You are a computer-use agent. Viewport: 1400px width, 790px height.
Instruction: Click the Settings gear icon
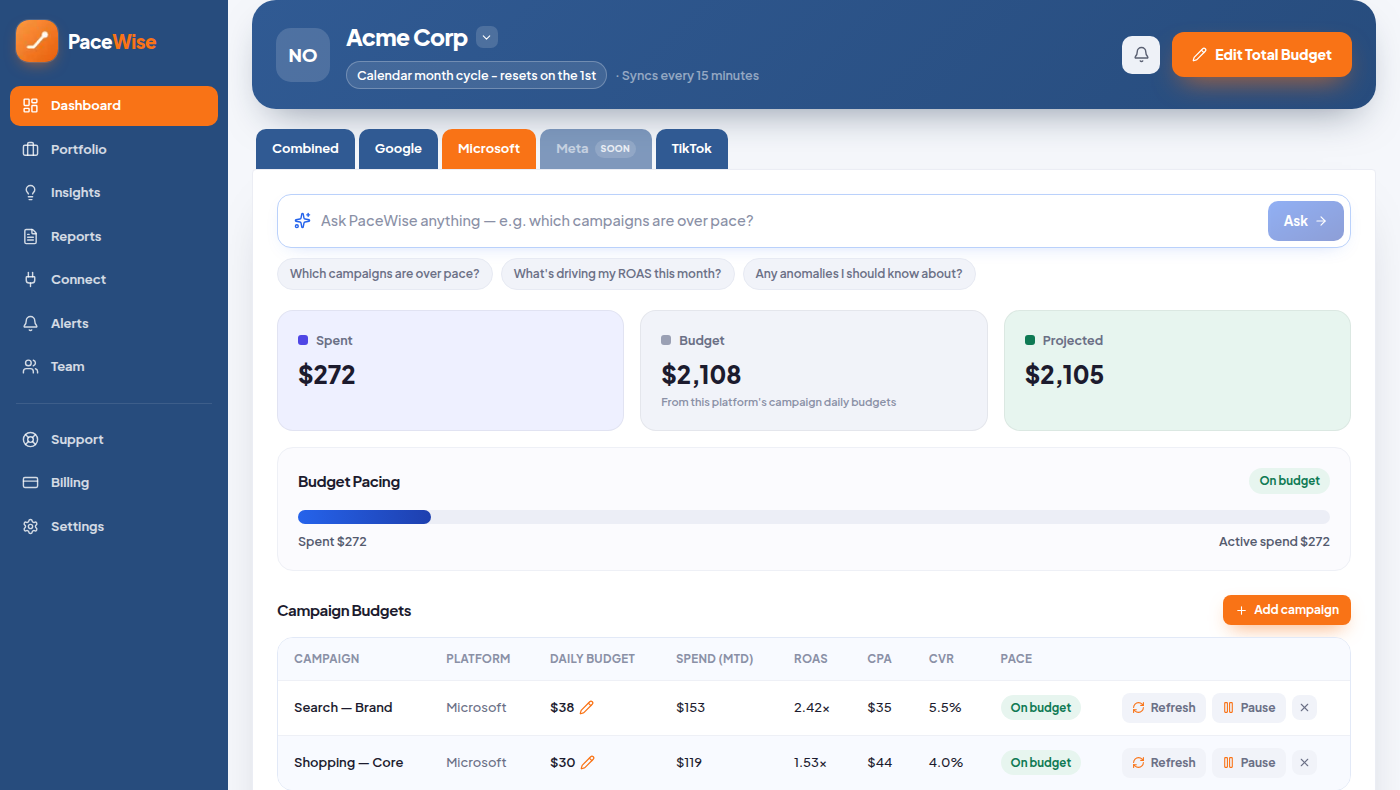coord(31,526)
